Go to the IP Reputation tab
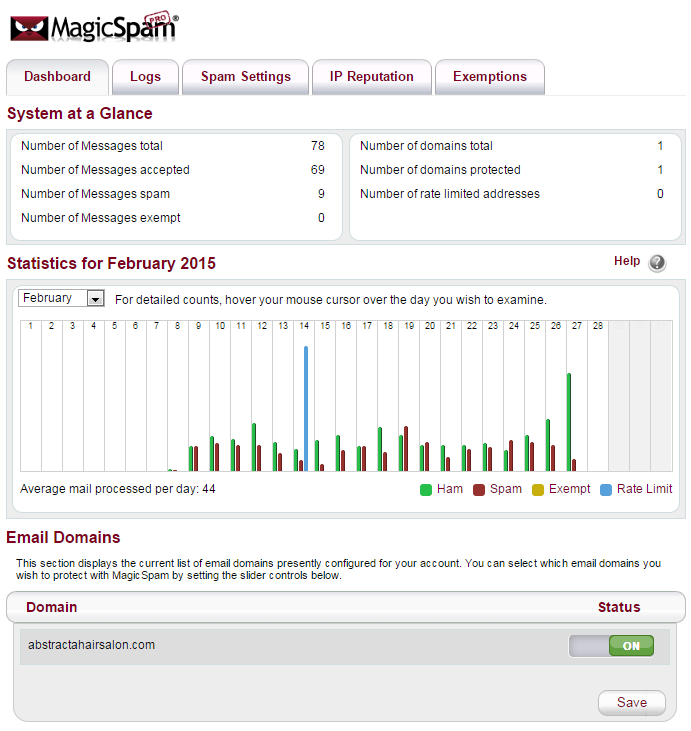 coord(371,77)
